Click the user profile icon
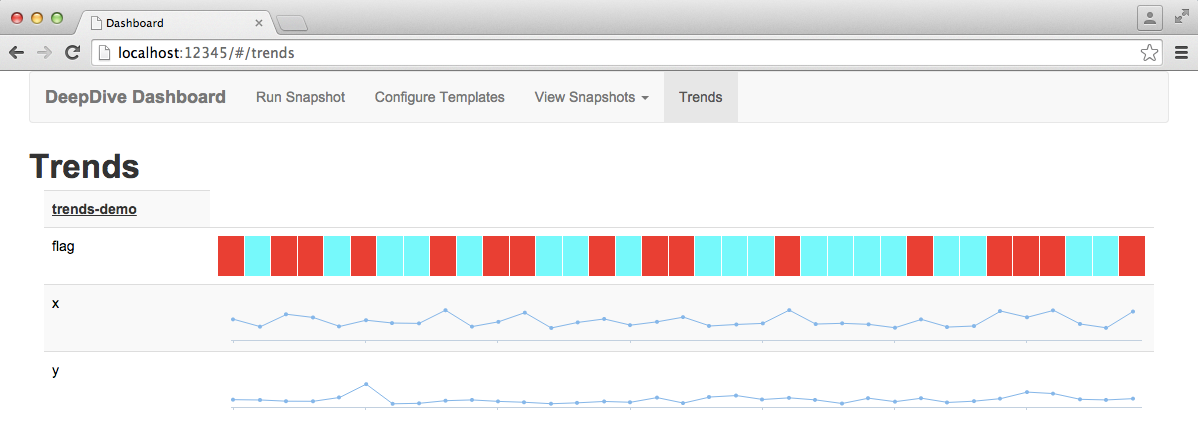 pyautogui.click(x=1150, y=17)
